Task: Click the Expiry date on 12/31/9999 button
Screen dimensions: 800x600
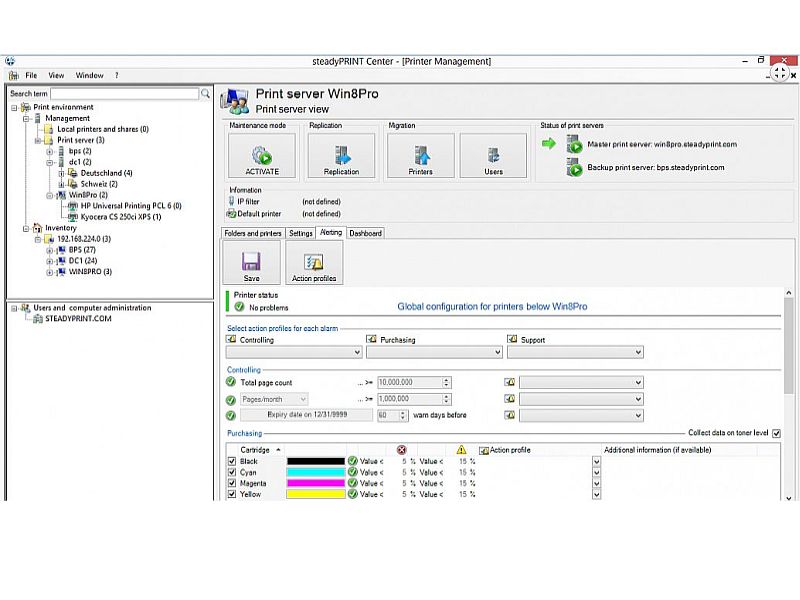Action: click(x=307, y=415)
